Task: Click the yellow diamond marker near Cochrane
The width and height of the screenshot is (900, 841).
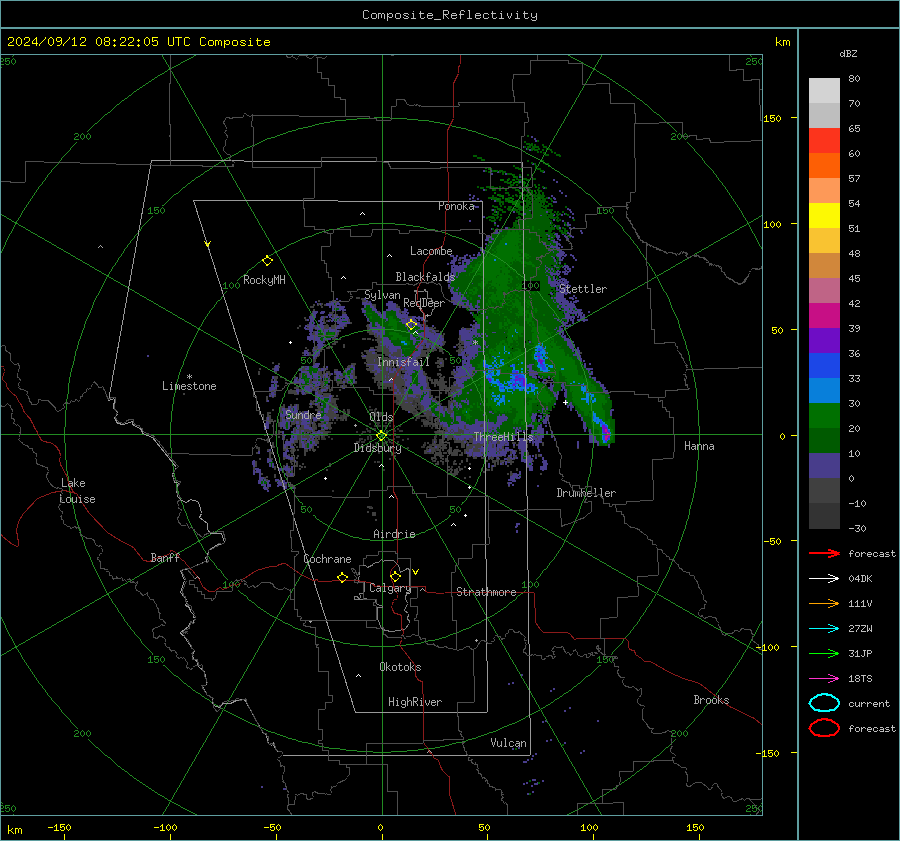Action: 342,578
